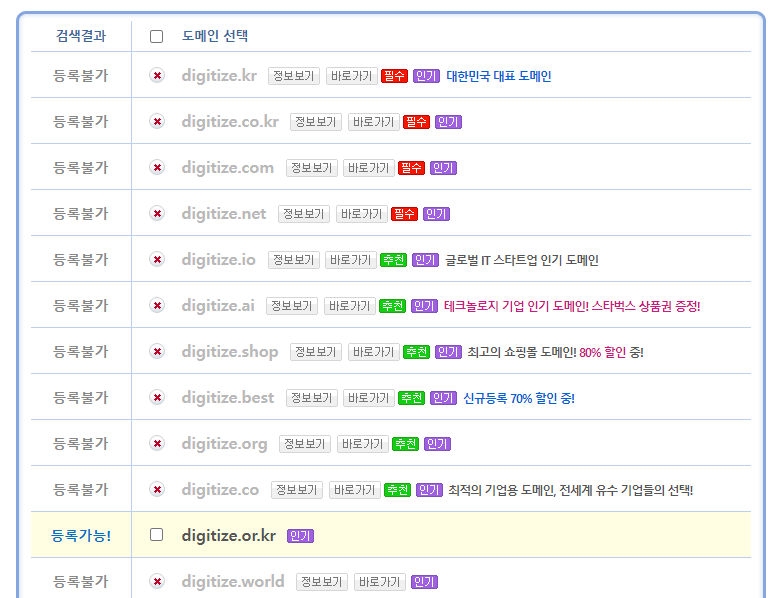Click the red X icon beside digitize.world
The height and width of the screenshot is (598, 784).
coord(157,582)
